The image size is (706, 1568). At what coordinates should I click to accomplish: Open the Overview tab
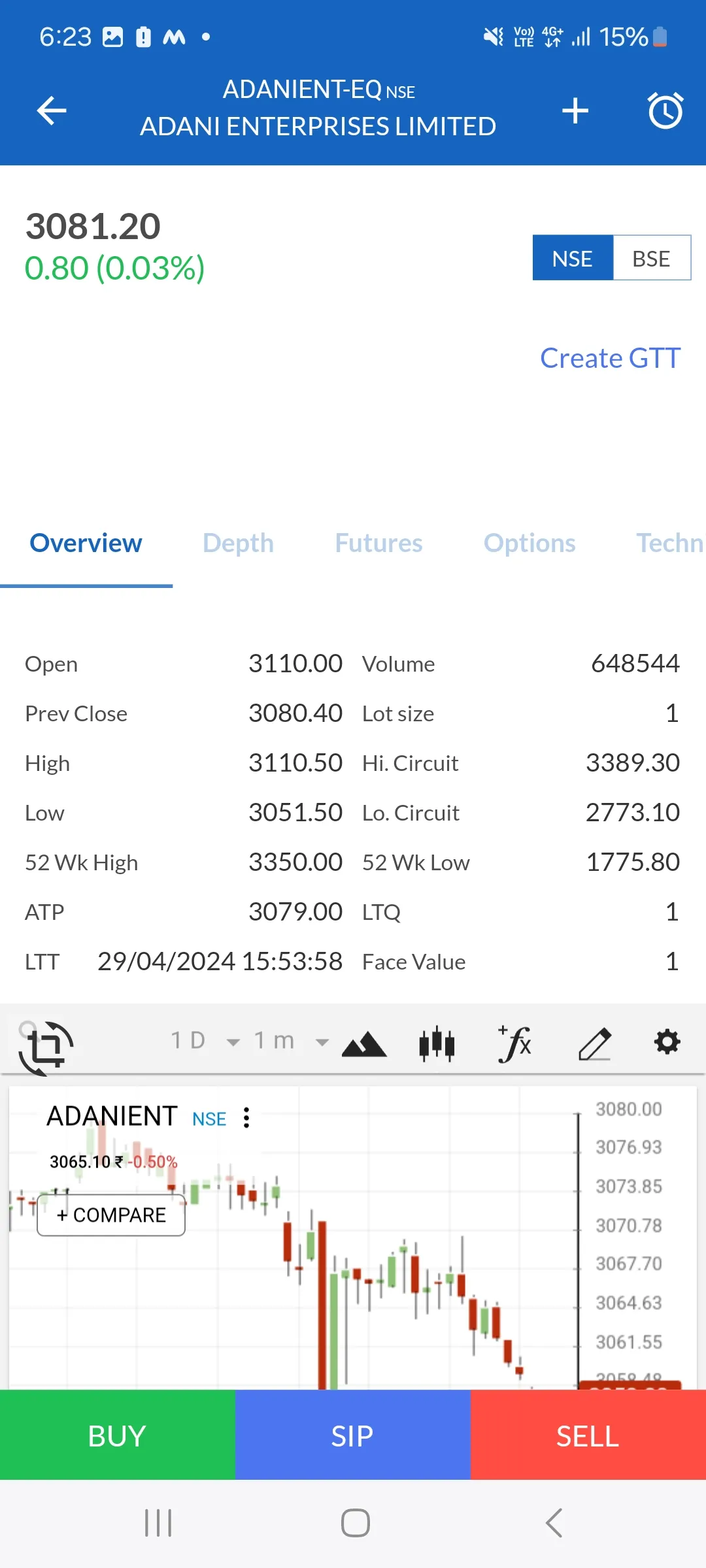(x=86, y=544)
